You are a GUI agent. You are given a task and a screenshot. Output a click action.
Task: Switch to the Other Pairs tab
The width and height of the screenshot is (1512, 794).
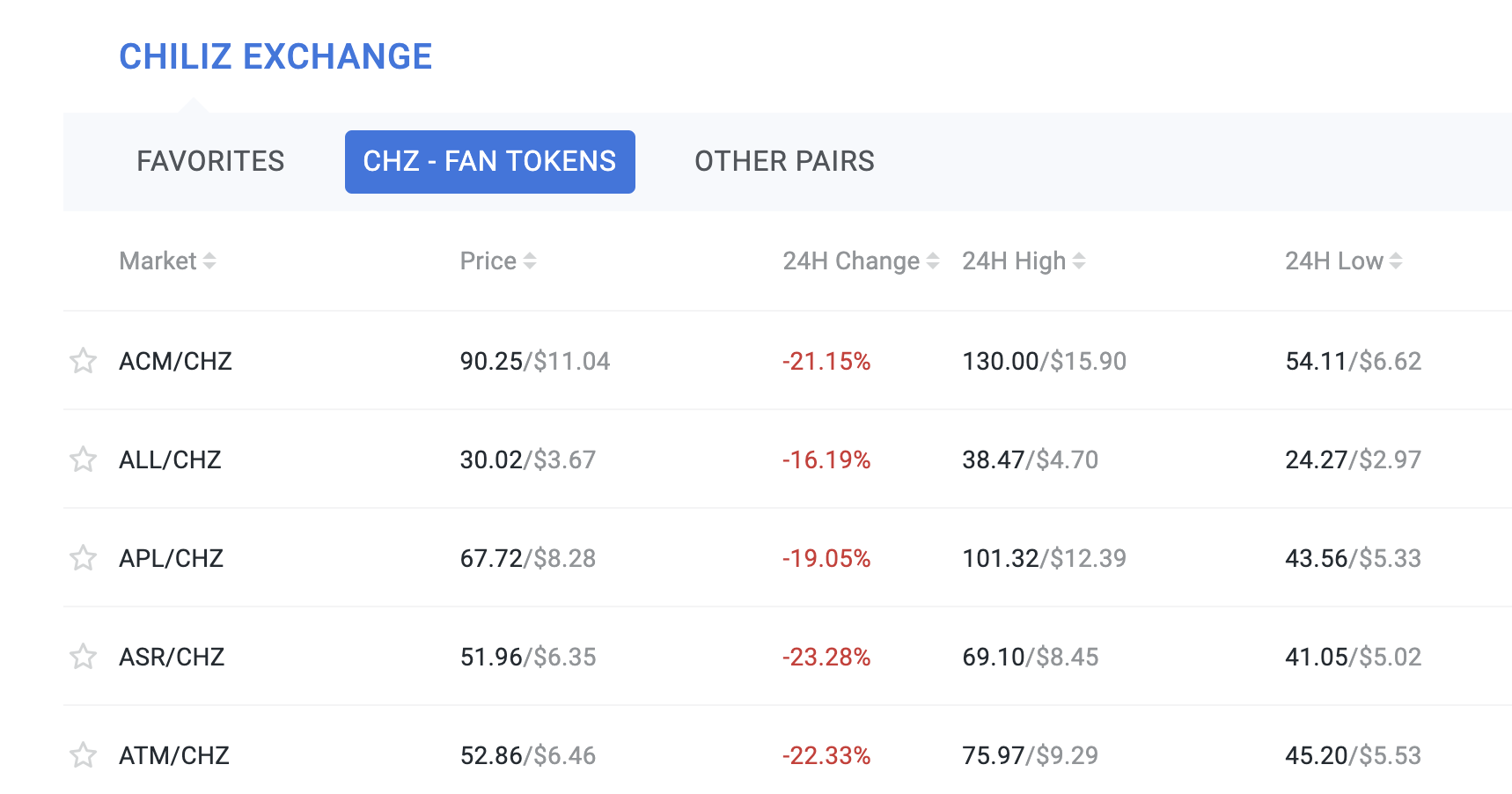click(784, 162)
